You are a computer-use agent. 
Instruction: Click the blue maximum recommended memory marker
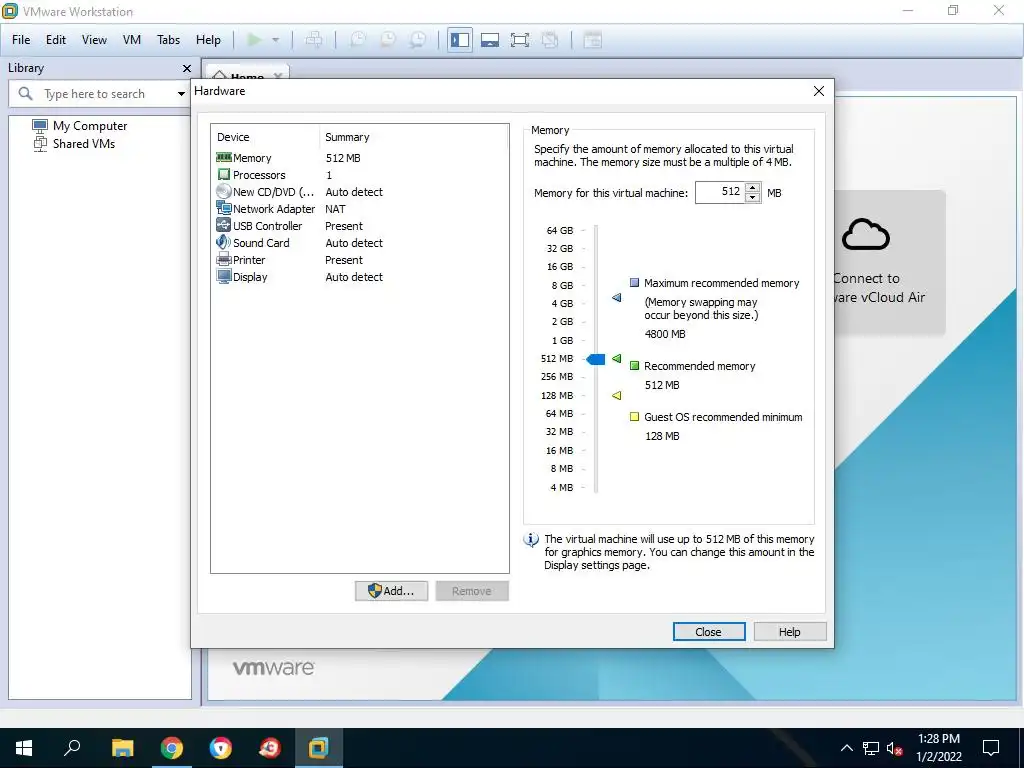point(616,298)
